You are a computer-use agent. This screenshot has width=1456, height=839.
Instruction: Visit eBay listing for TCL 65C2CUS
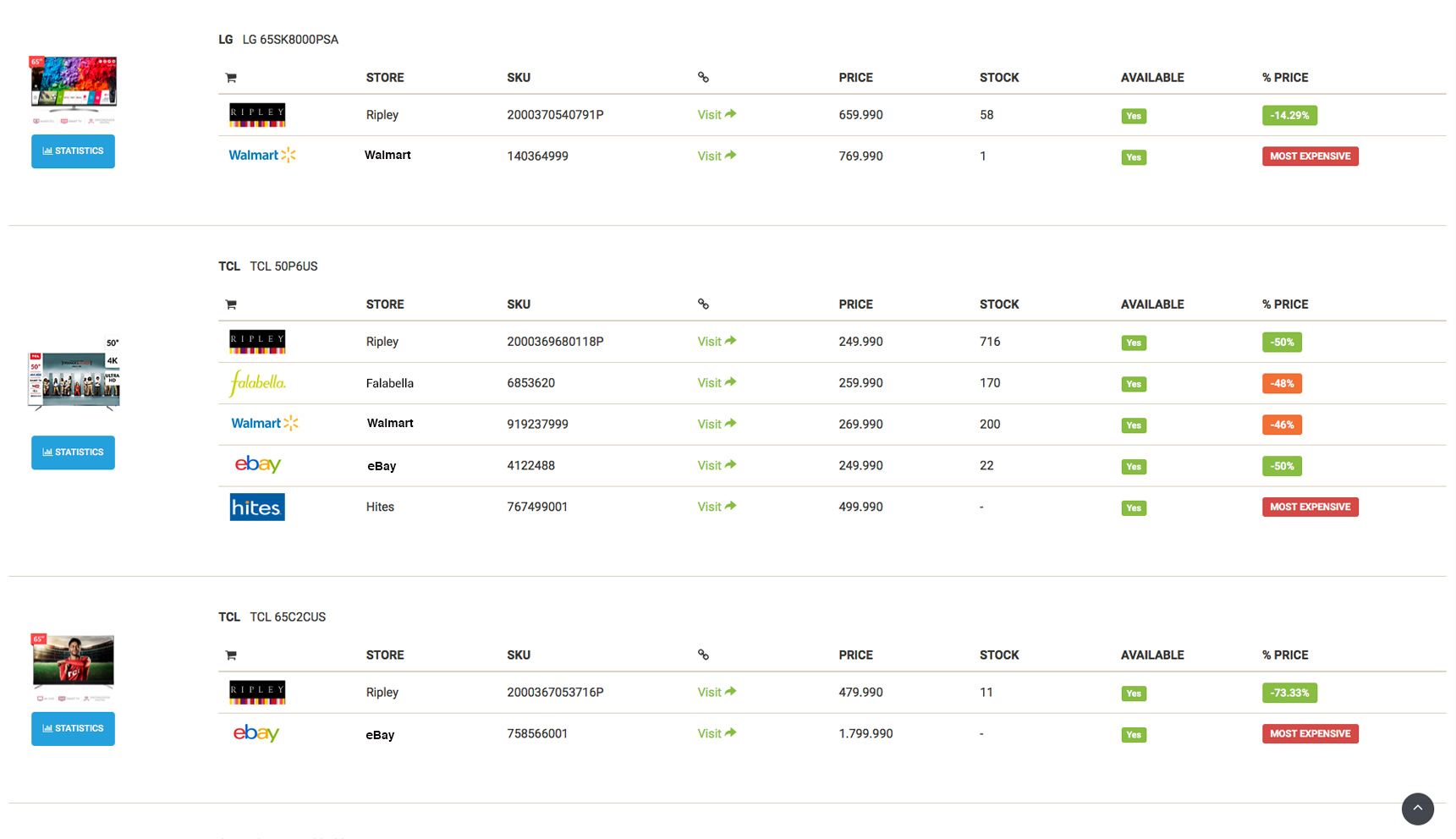717,733
